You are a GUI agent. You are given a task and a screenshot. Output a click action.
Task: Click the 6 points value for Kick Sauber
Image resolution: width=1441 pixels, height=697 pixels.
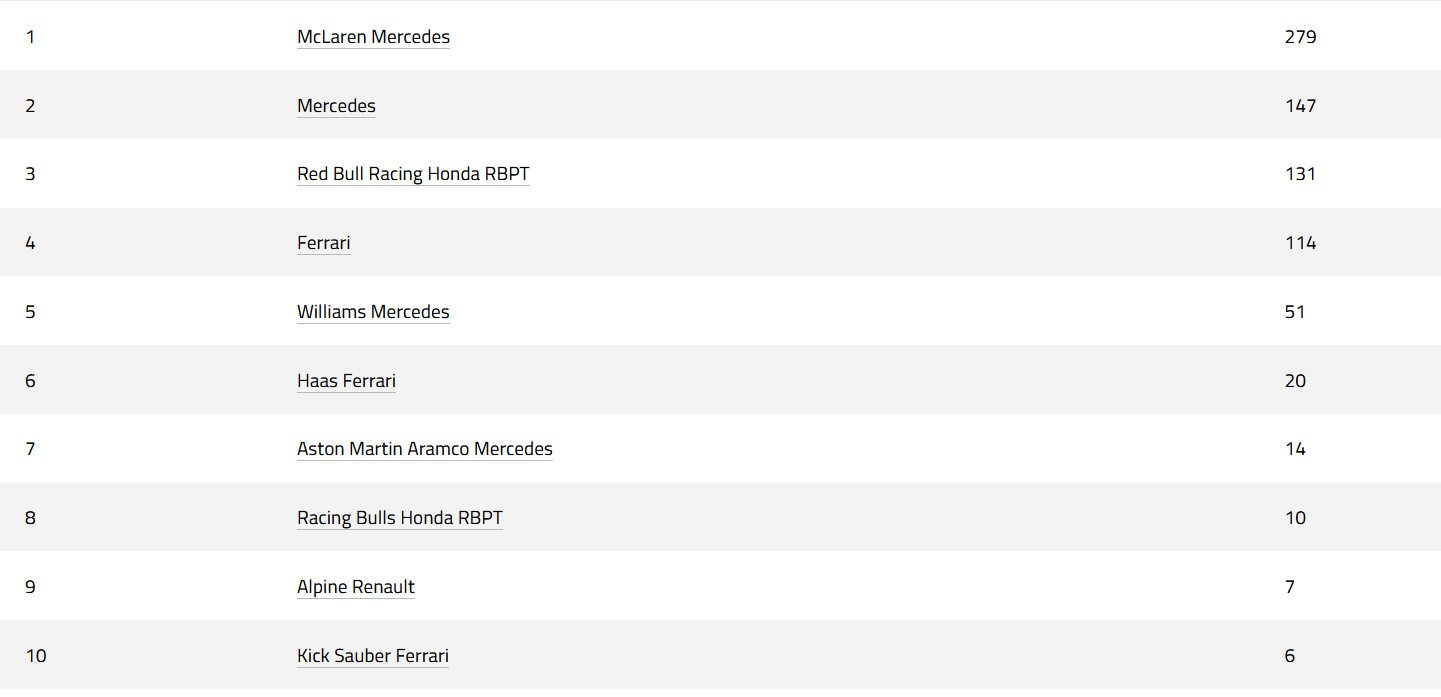[x=1290, y=656]
